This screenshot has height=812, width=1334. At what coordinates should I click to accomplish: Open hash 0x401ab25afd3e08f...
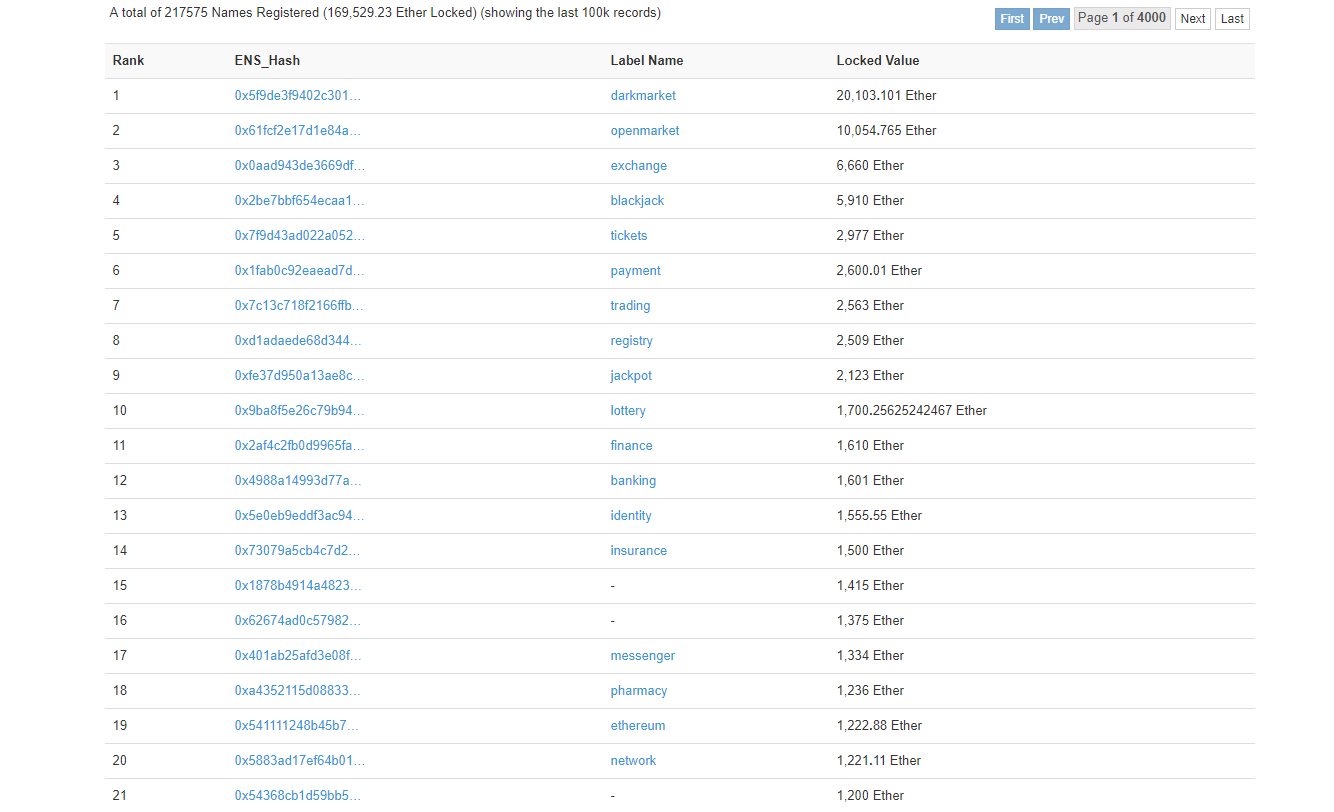(x=297, y=656)
